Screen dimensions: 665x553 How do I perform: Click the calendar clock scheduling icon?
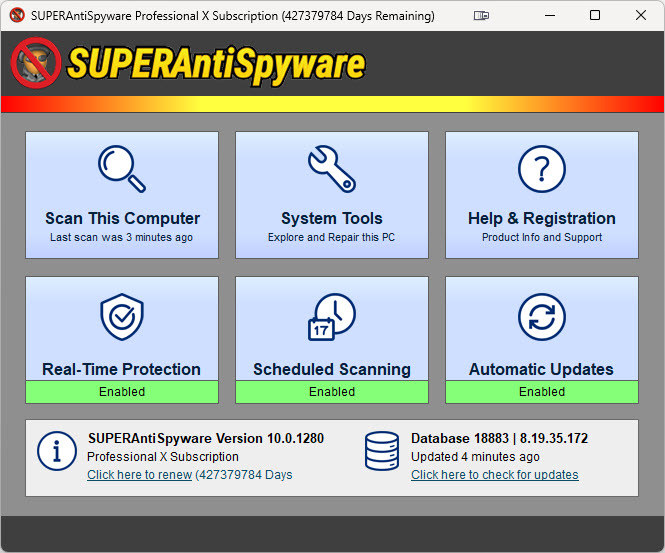coord(331,318)
